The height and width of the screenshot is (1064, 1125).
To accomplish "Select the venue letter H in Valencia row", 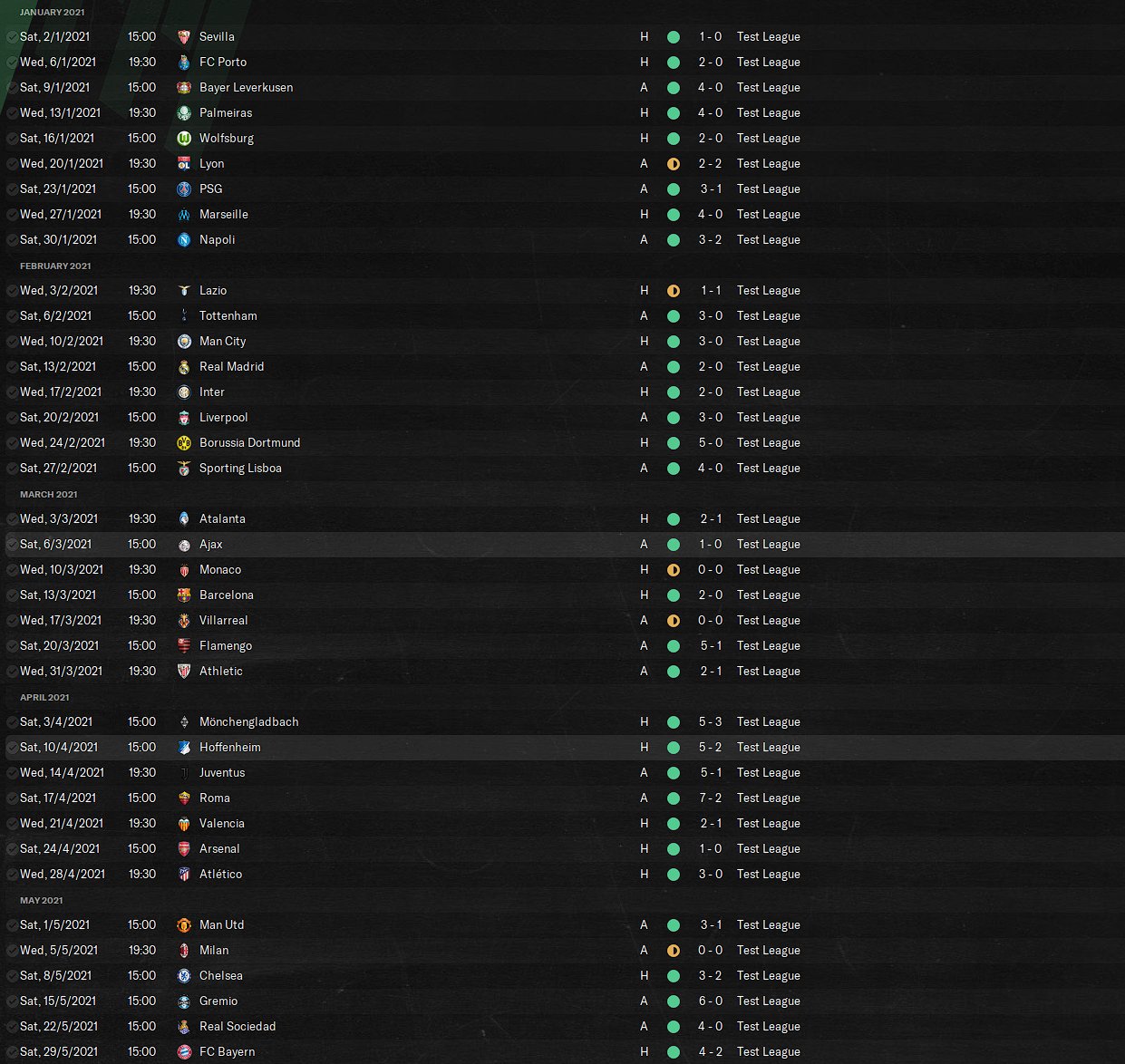I will 645,824.
